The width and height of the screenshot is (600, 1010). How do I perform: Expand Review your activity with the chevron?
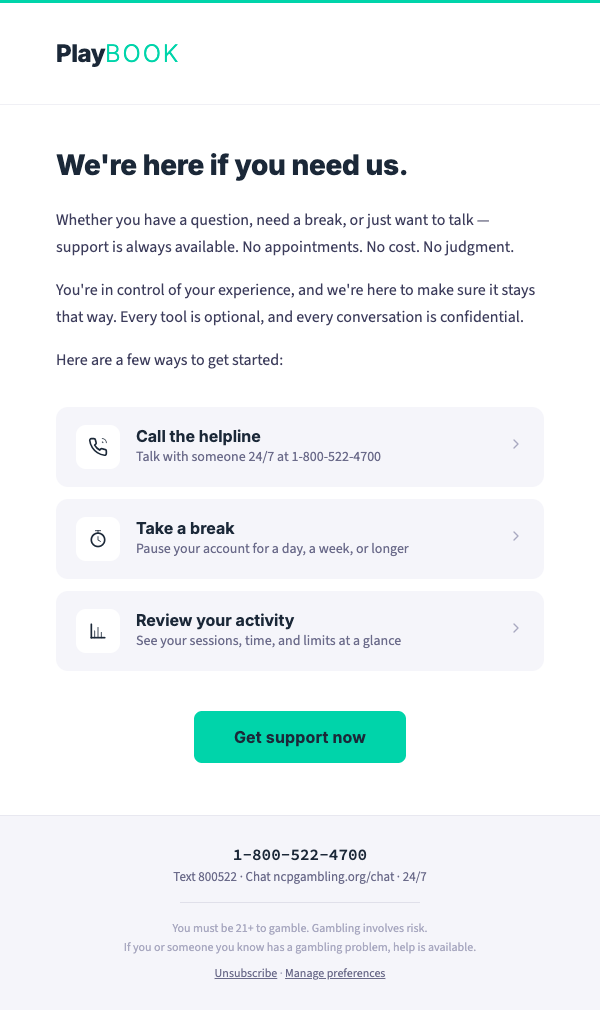[x=516, y=630]
